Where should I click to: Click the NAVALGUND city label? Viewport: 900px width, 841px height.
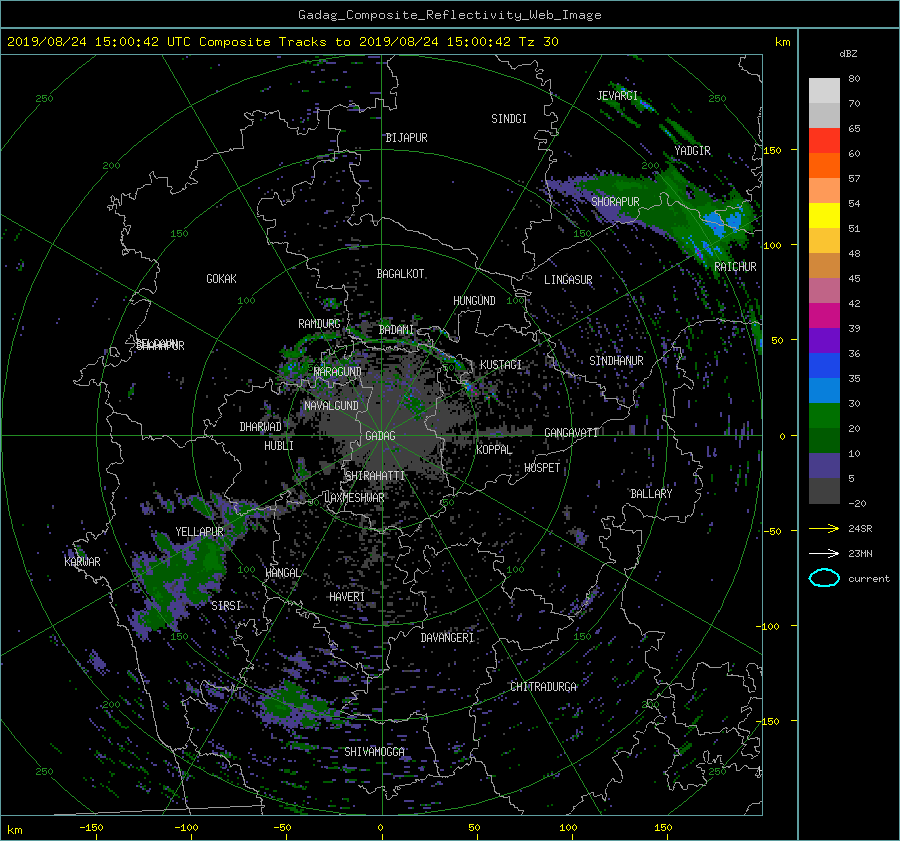(x=331, y=406)
